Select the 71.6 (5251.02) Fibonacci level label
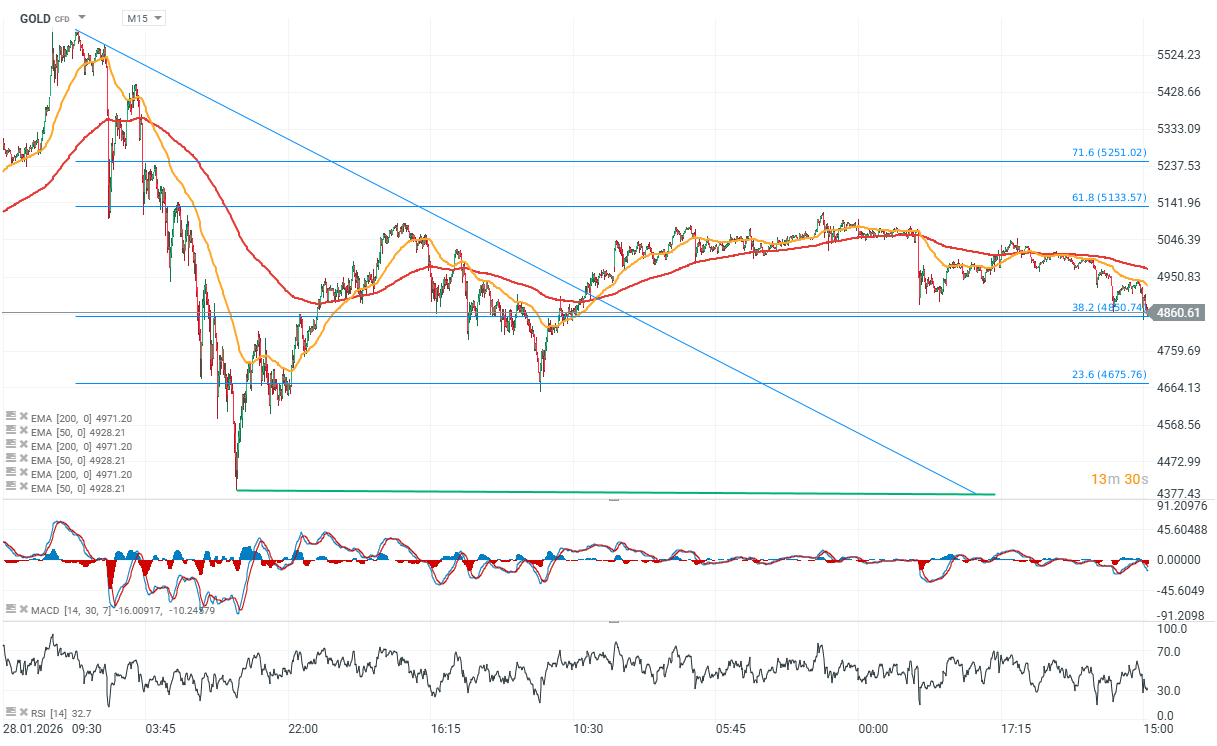Image resolution: width=1217 pixels, height=746 pixels. coord(1108,153)
